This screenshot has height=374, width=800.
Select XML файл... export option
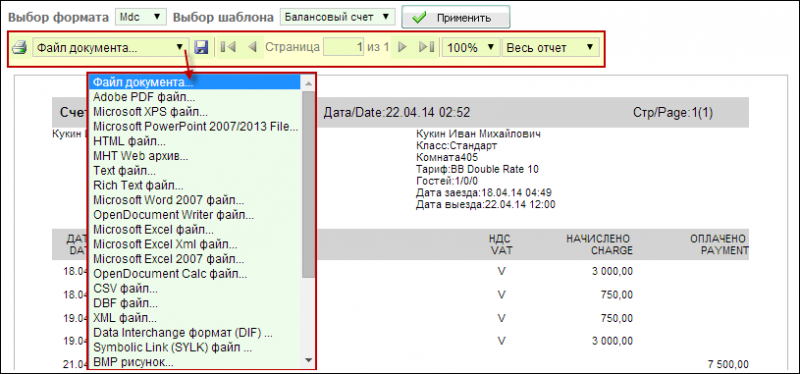pos(195,318)
